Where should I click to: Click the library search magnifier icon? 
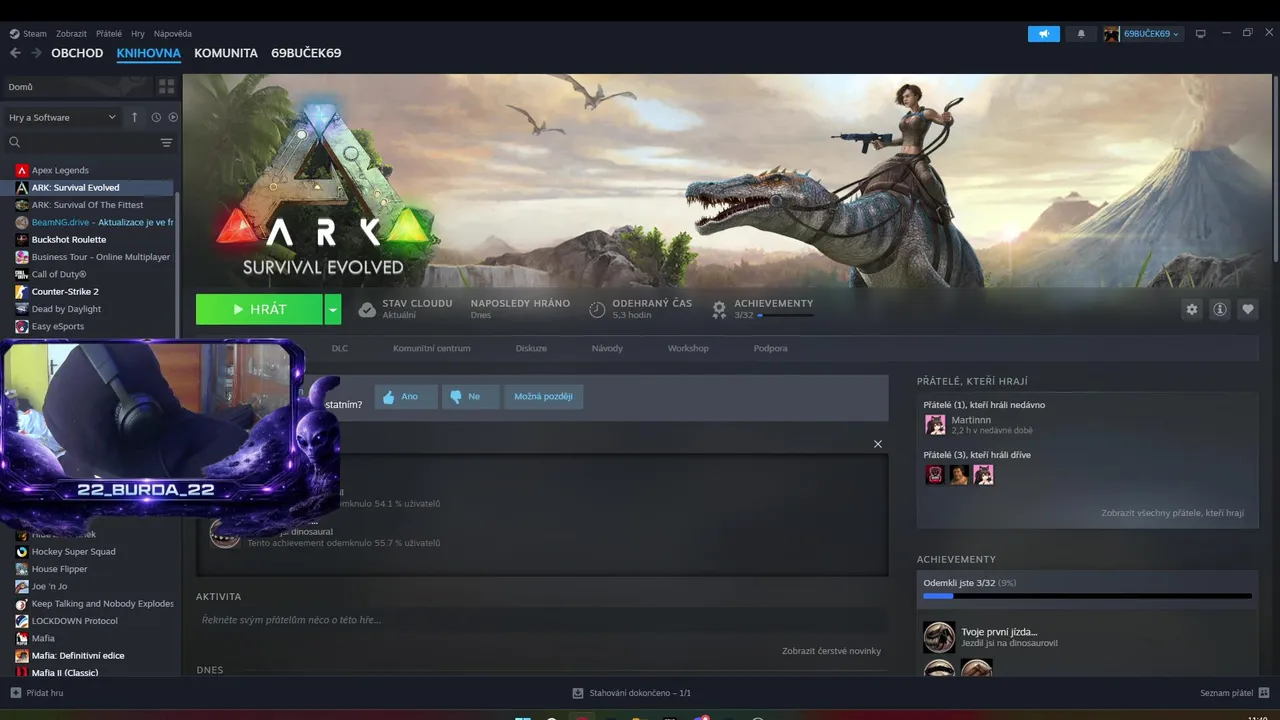coord(15,143)
